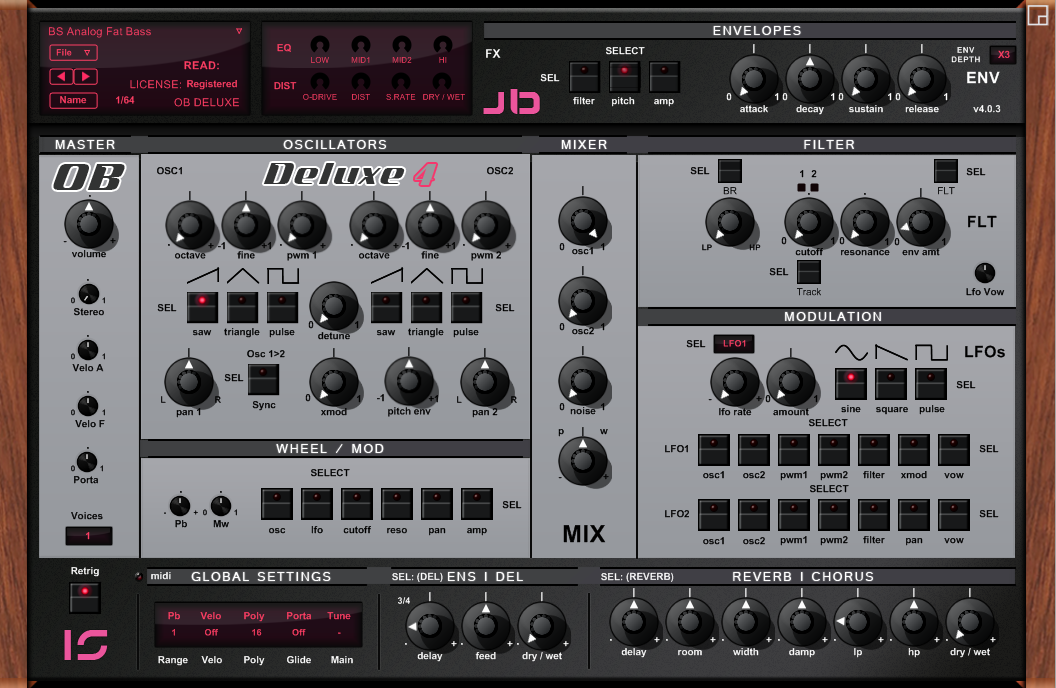Click the envelope attack knob
This screenshot has width=1056, height=688.
pos(754,79)
